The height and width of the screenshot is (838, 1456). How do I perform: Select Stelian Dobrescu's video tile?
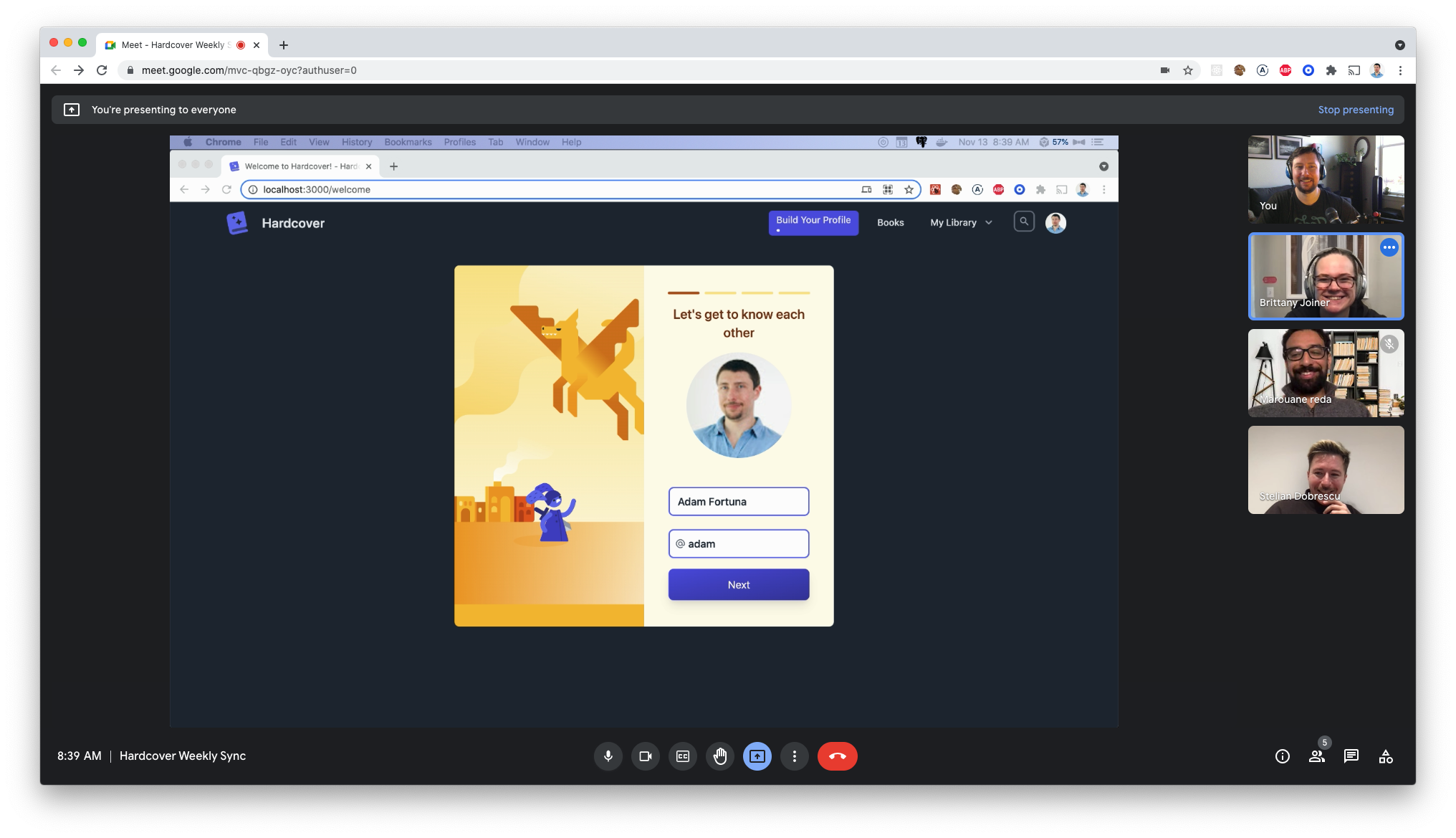point(1326,470)
